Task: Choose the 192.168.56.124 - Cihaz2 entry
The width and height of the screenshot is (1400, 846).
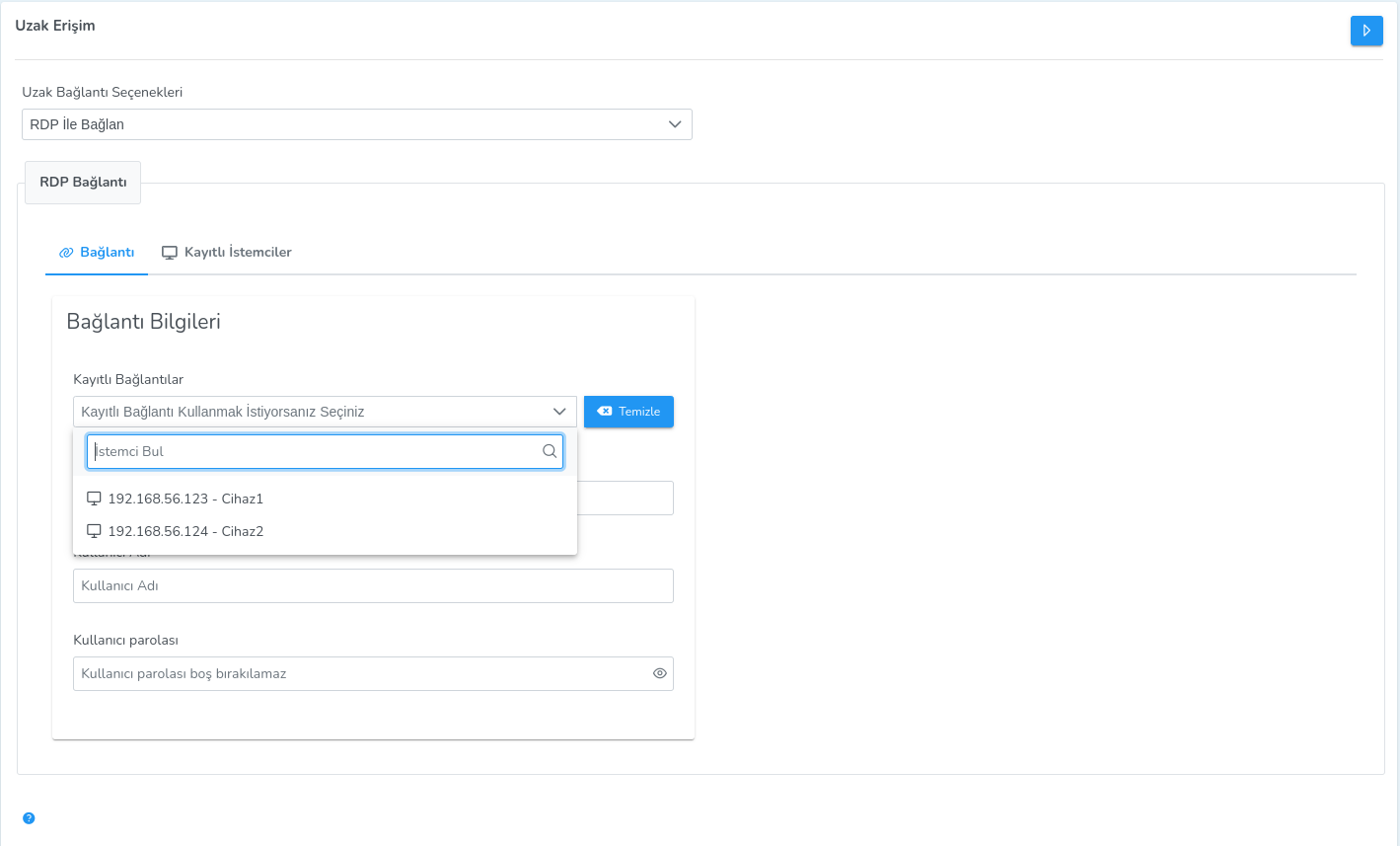Action: click(x=185, y=531)
